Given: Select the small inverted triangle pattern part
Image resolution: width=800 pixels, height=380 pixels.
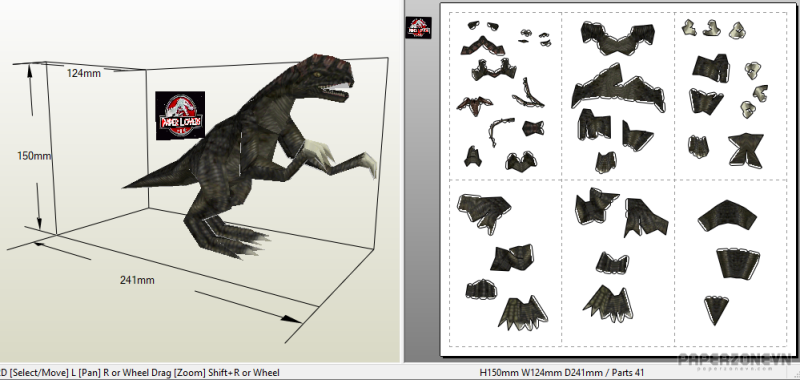Looking at the screenshot, I should [716, 310].
